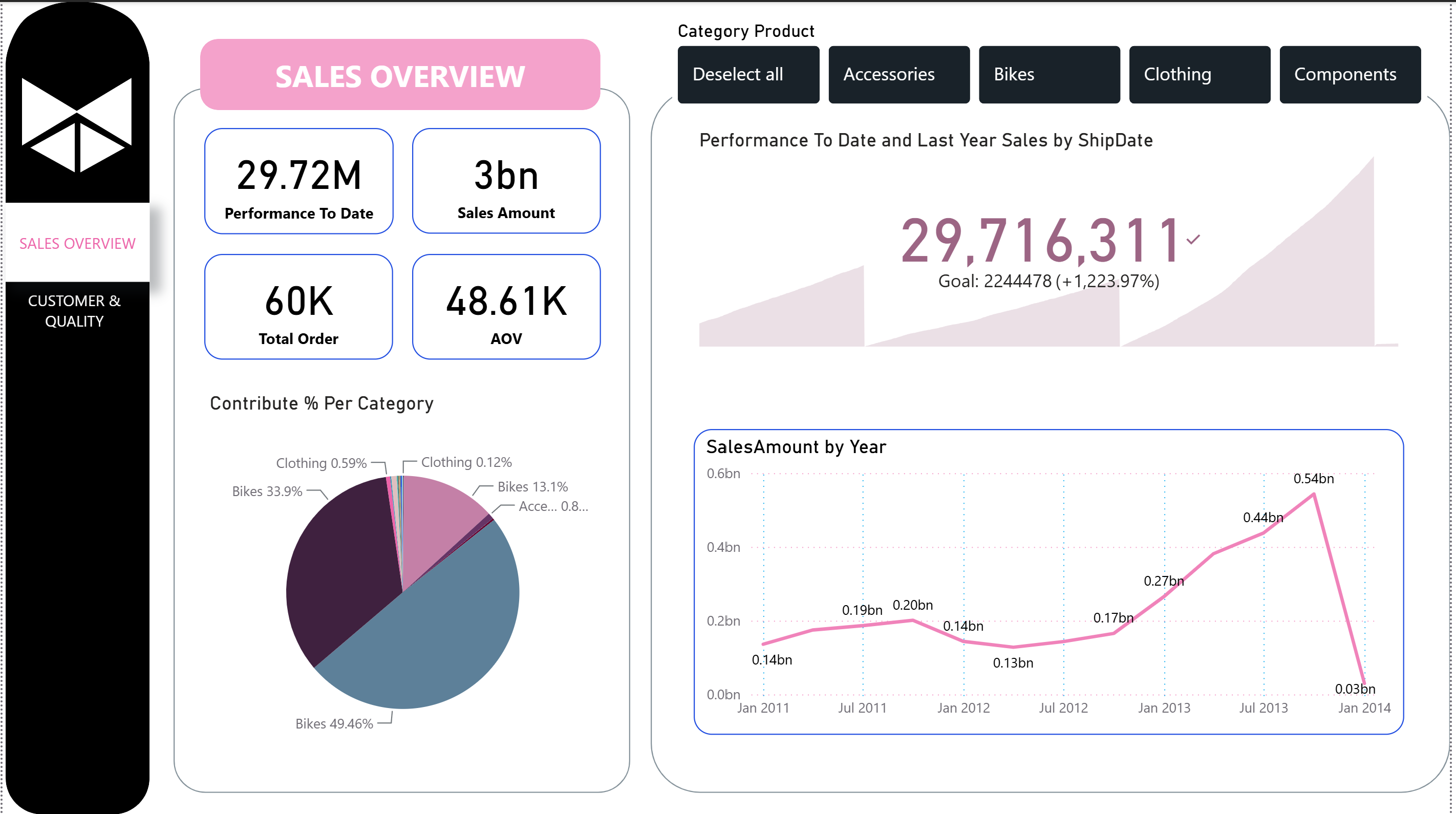The height and width of the screenshot is (814, 1456).
Task: Click the 0.6bn y-axis label
Action: 723,473
